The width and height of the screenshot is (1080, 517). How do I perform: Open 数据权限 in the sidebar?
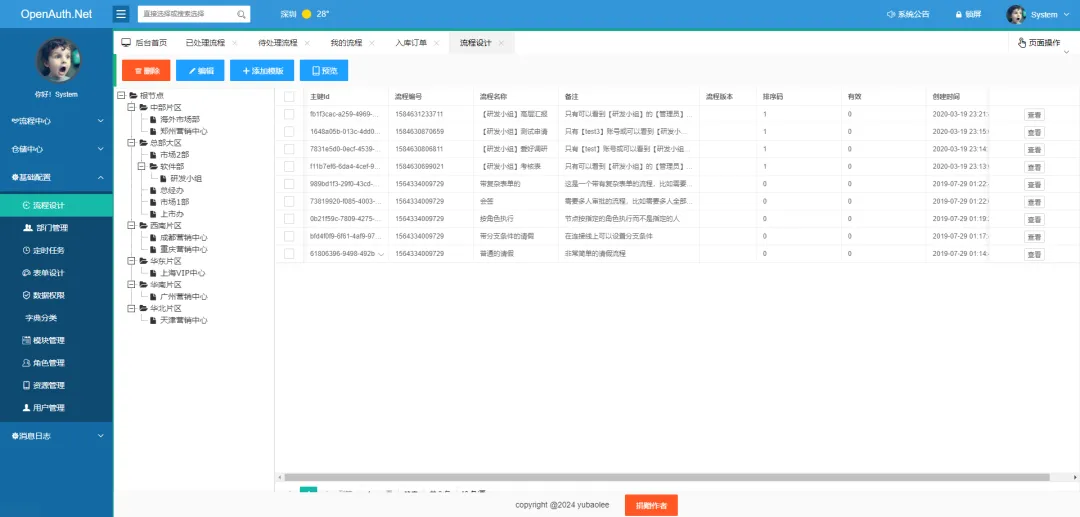coord(47,295)
